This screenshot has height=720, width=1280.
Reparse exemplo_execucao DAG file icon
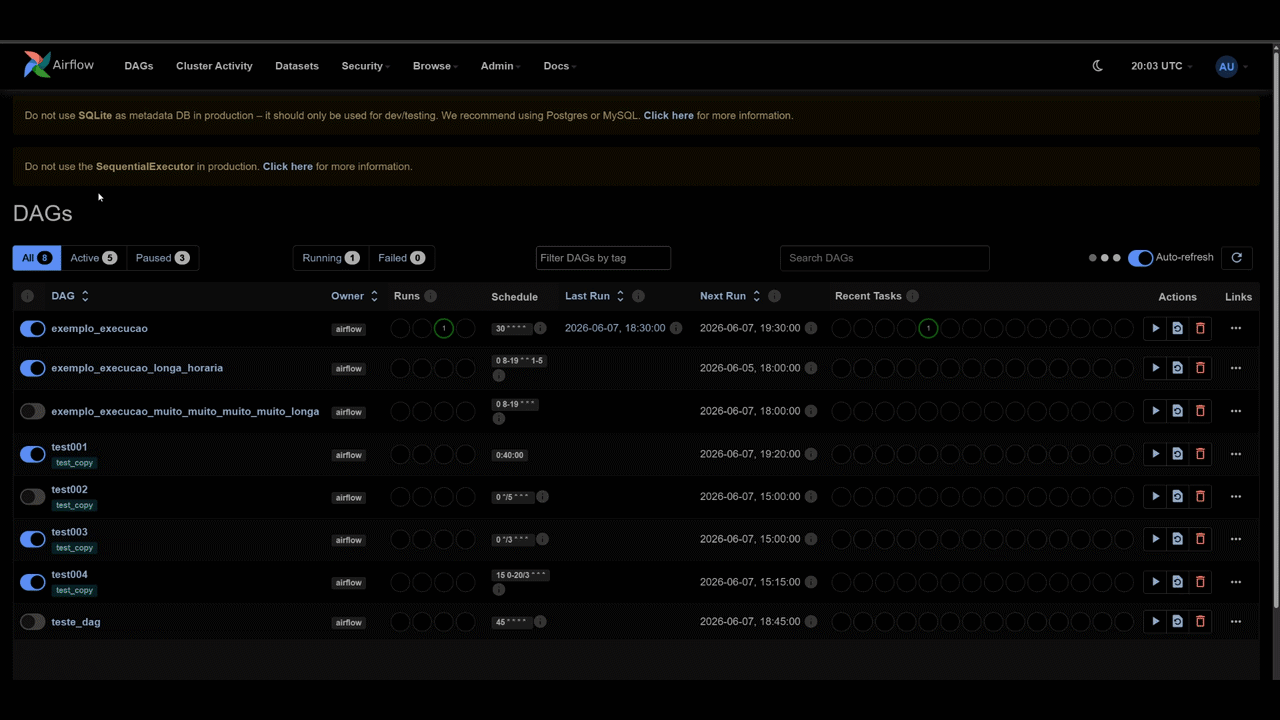(x=1178, y=328)
